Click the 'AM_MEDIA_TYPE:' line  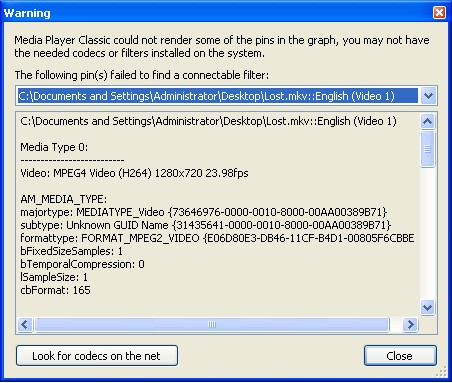pyautogui.click(x=64, y=199)
